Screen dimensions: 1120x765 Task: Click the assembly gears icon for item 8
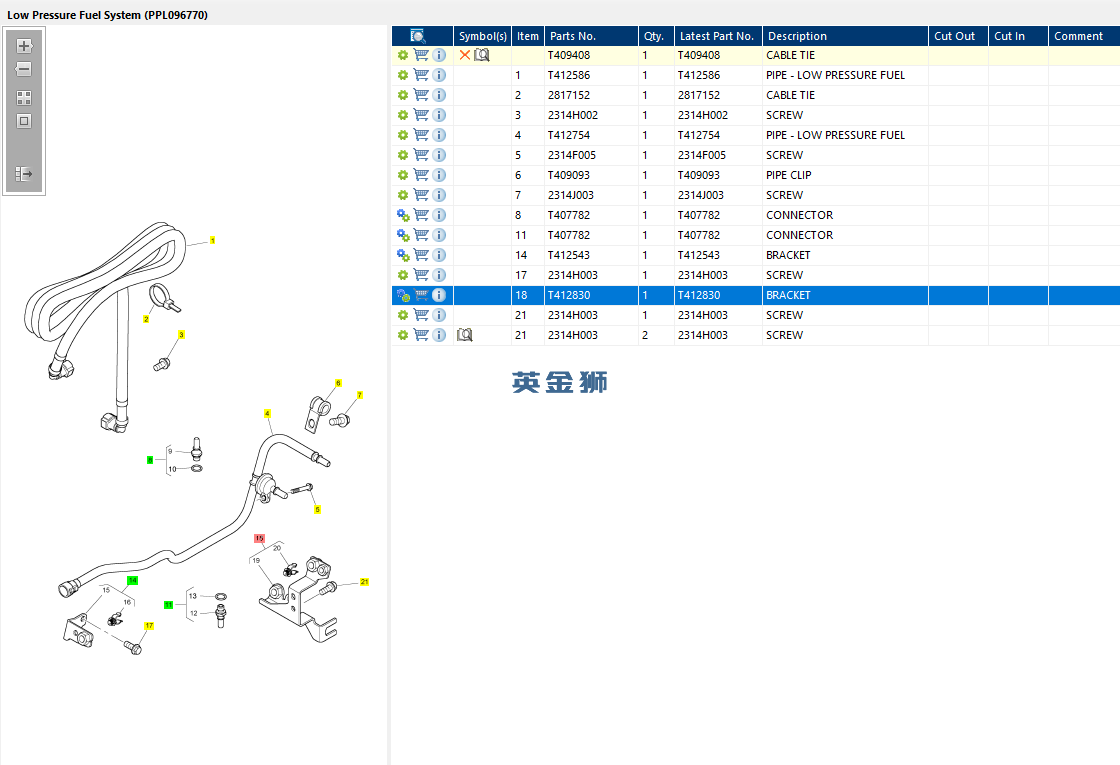click(403, 215)
